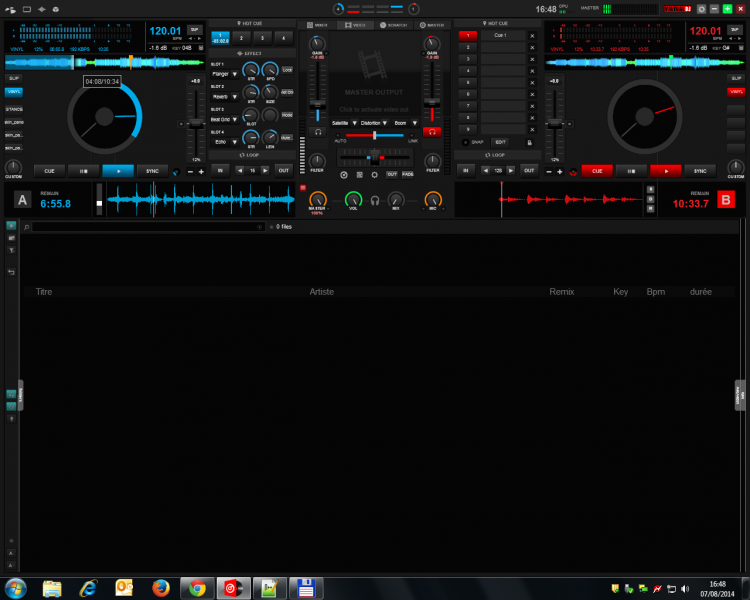750x600 pixels.
Task: Select the MASTER tab in center panel
Action: pyautogui.click(x=428, y=24)
